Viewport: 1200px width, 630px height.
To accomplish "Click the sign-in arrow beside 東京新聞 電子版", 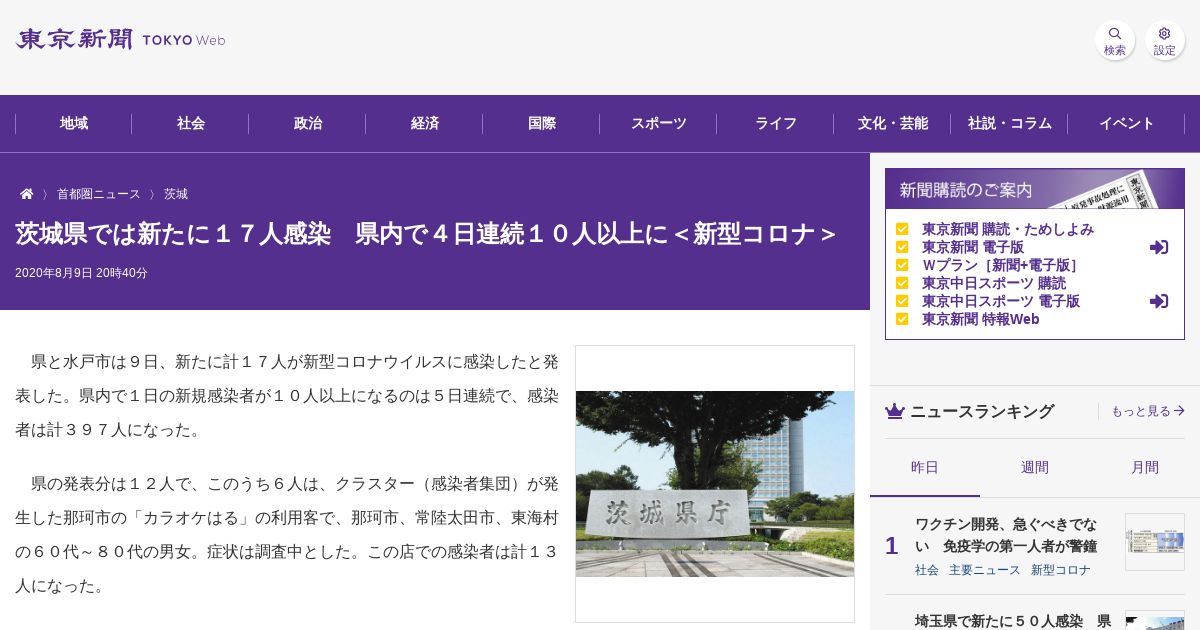I will (x=1159, y=247).
